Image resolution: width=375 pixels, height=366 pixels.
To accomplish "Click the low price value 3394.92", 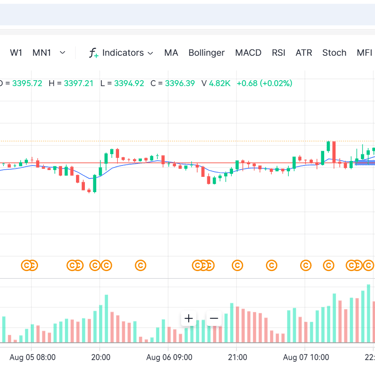I will pyautogui.click(x=129, y=83).
